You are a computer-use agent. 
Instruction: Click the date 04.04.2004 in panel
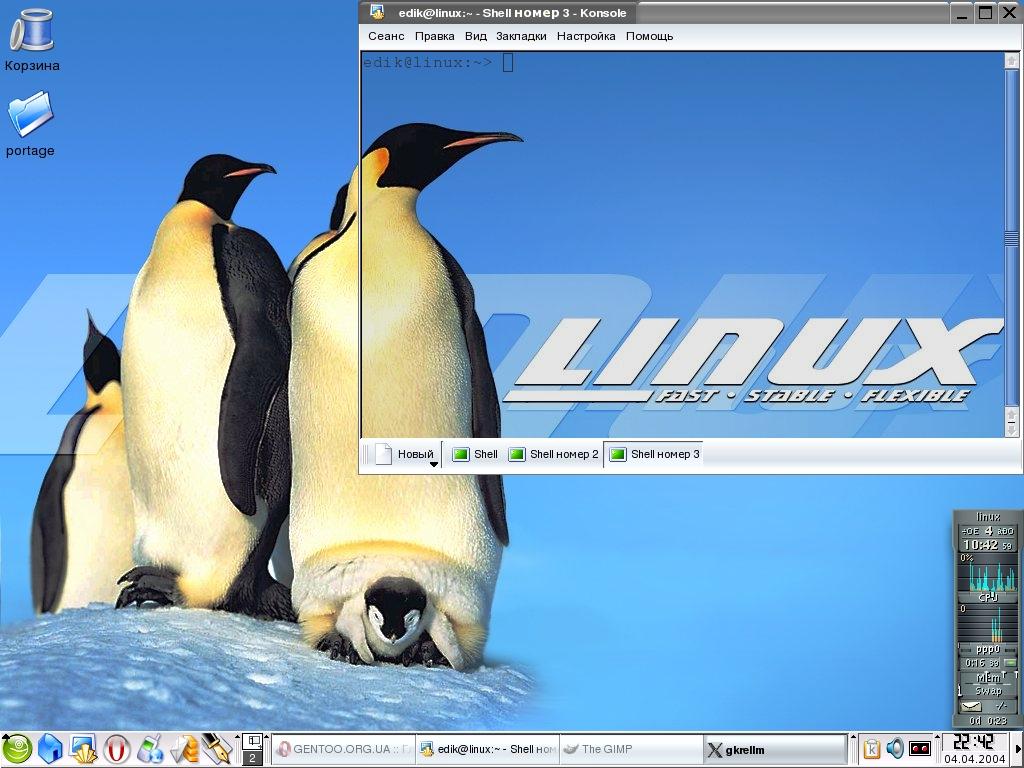click(975, 760)
